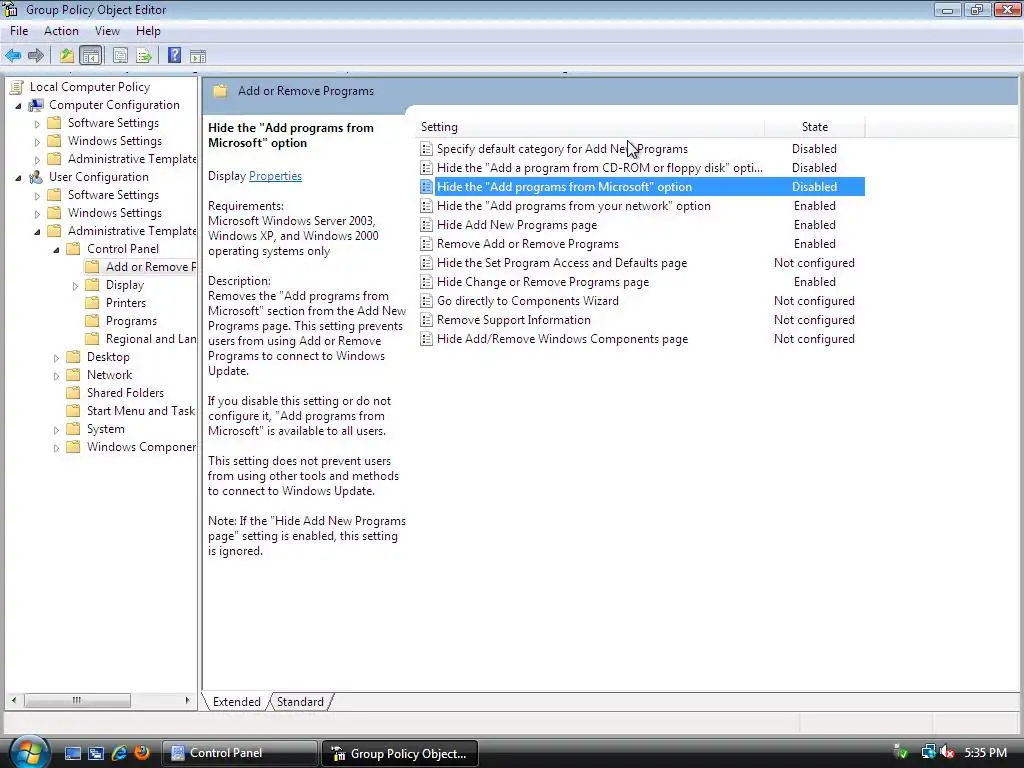Expand the Network tree node
This screenshot has width=1024, height=768.
click(x=56, y=376)
